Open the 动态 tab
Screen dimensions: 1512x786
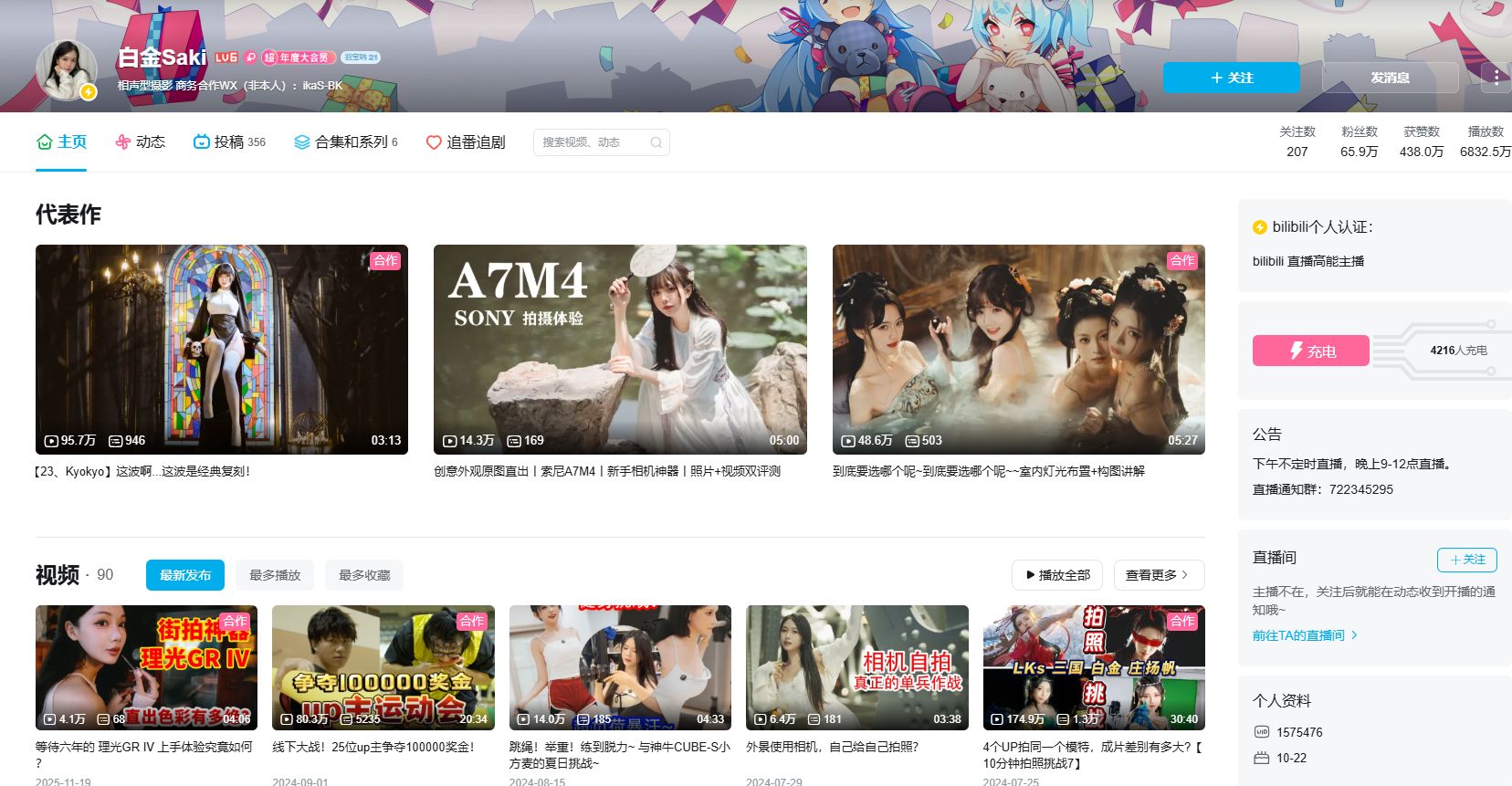[x=140, y=142]
